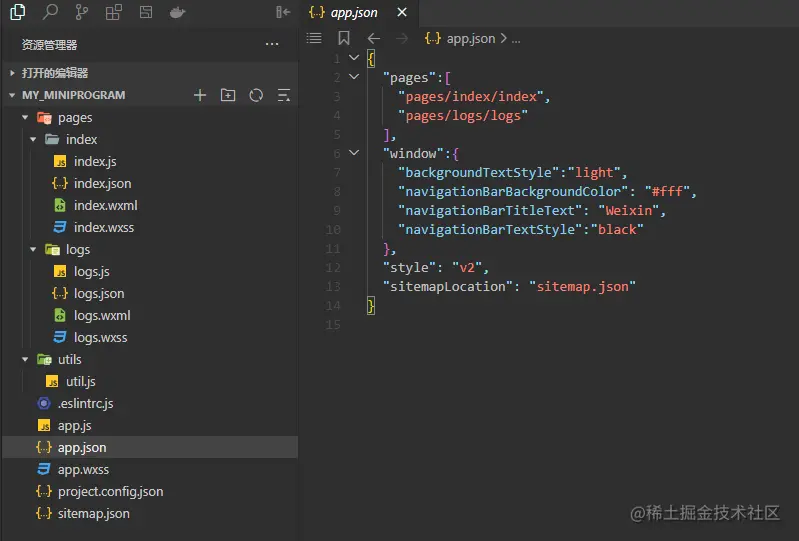Click the "pages/index/index" string
The image size is (799, 541).
(x=471, y=96)
